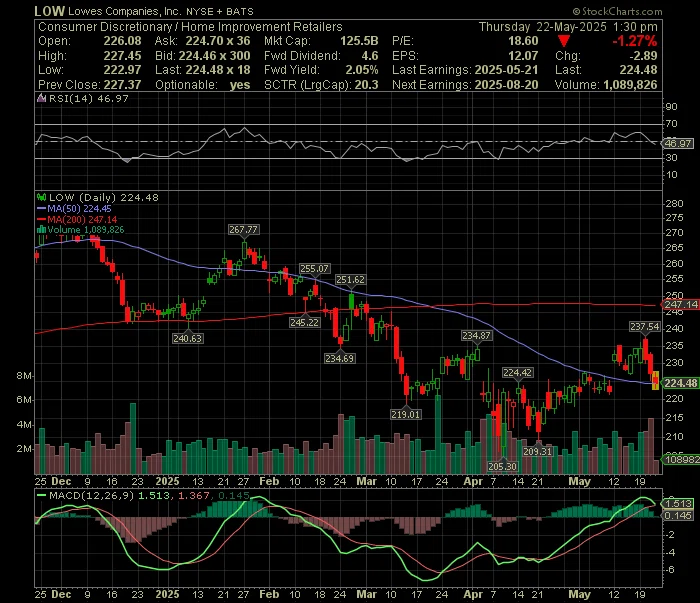Click the Mkt Cap value 125.5B

tap(359, 41)
